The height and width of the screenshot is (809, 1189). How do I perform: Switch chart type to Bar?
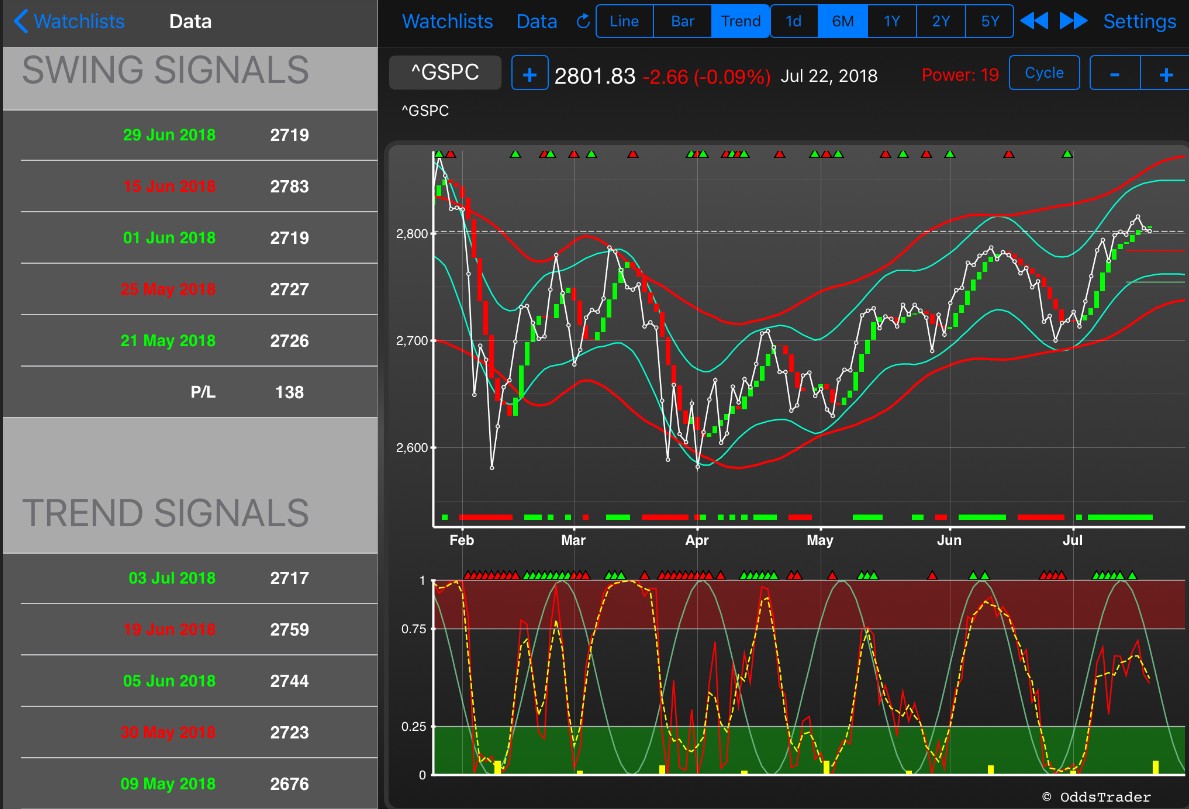[682, 21]
